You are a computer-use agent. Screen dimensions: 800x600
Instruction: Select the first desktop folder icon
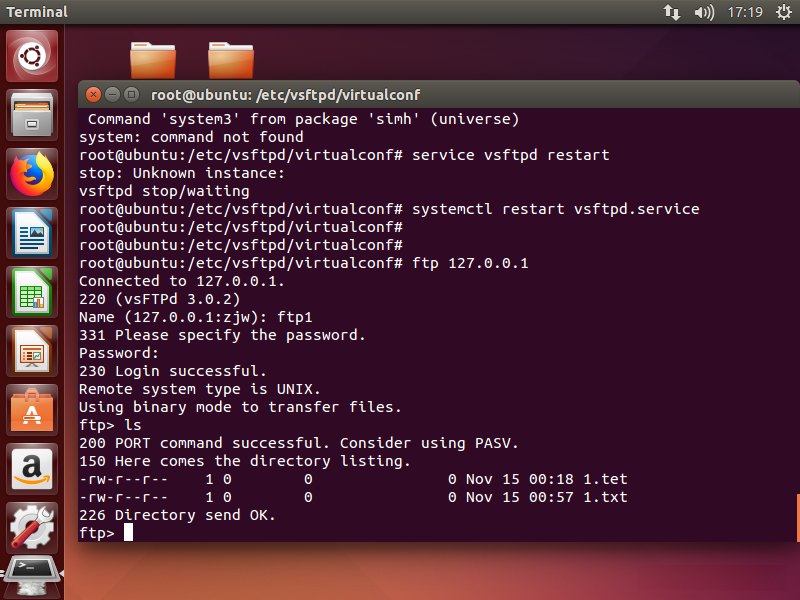pyautogui.click(x=153, y=60)
